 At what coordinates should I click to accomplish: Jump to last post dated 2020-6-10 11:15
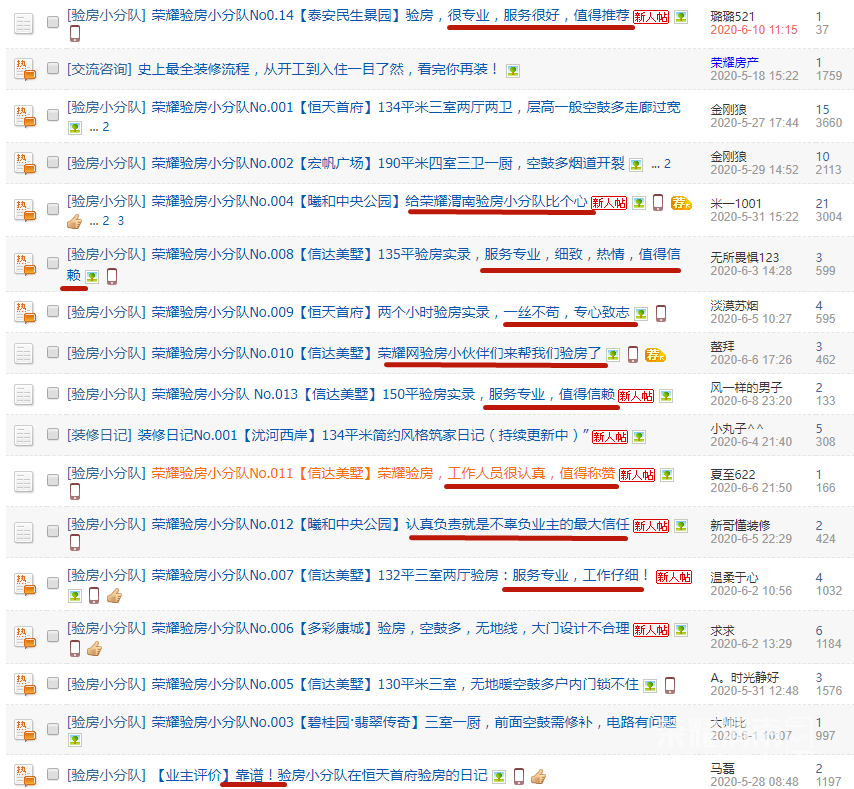753,30
